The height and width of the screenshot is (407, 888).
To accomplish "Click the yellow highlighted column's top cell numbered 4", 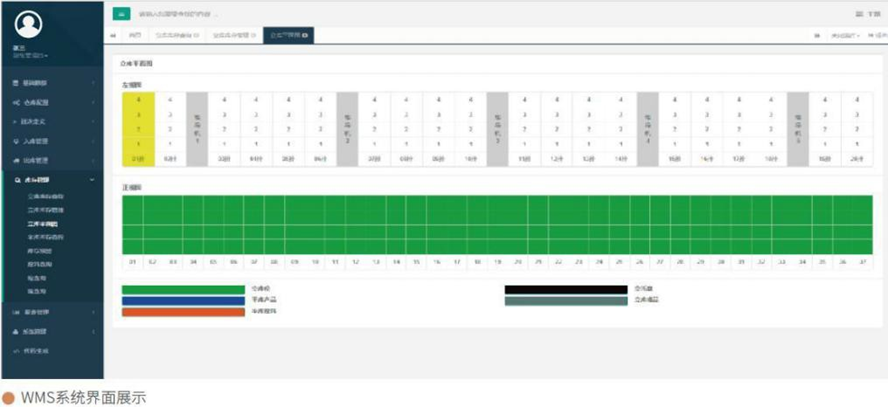I will [138, 99].
